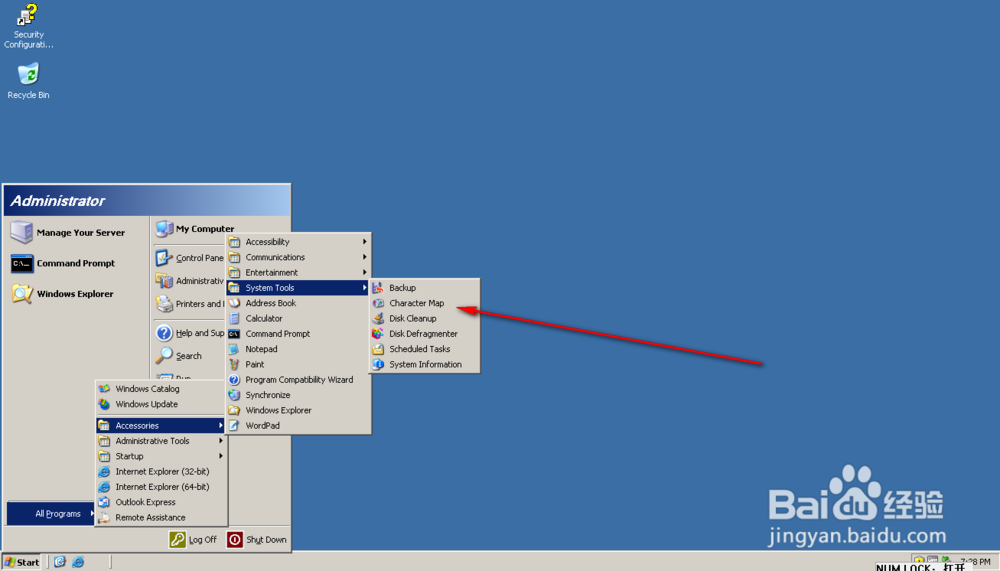Expand All Programs arrow

click(x=92, y=514)
